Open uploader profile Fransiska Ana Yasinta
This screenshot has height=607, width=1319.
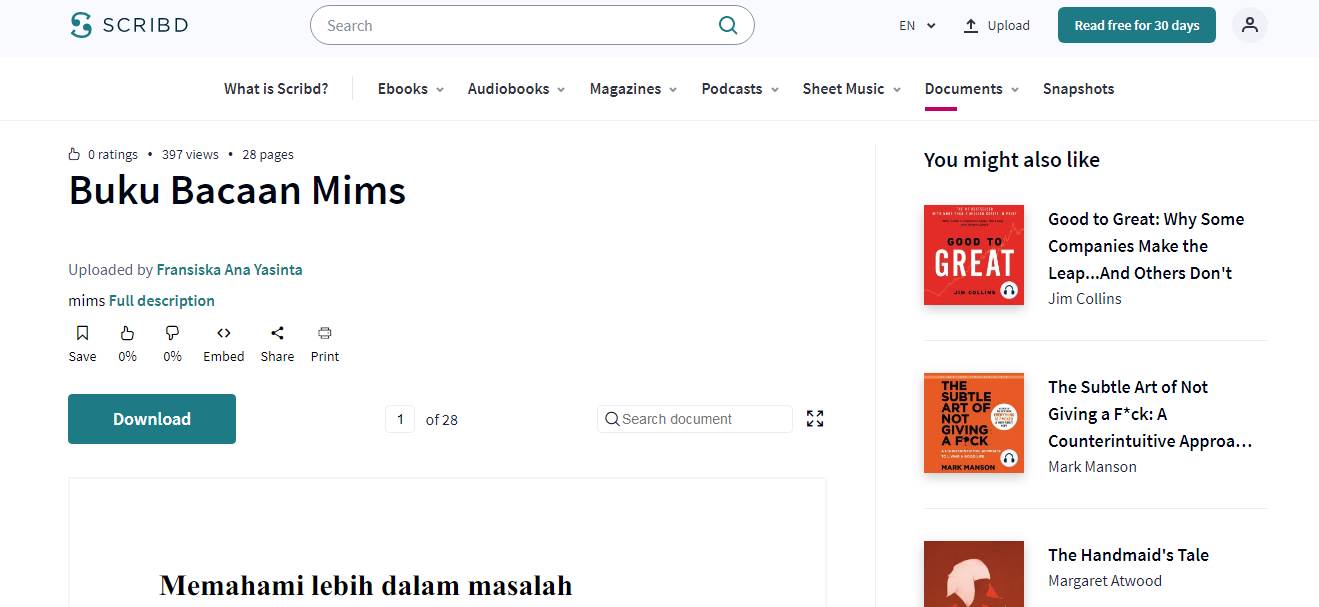point(229,269)
